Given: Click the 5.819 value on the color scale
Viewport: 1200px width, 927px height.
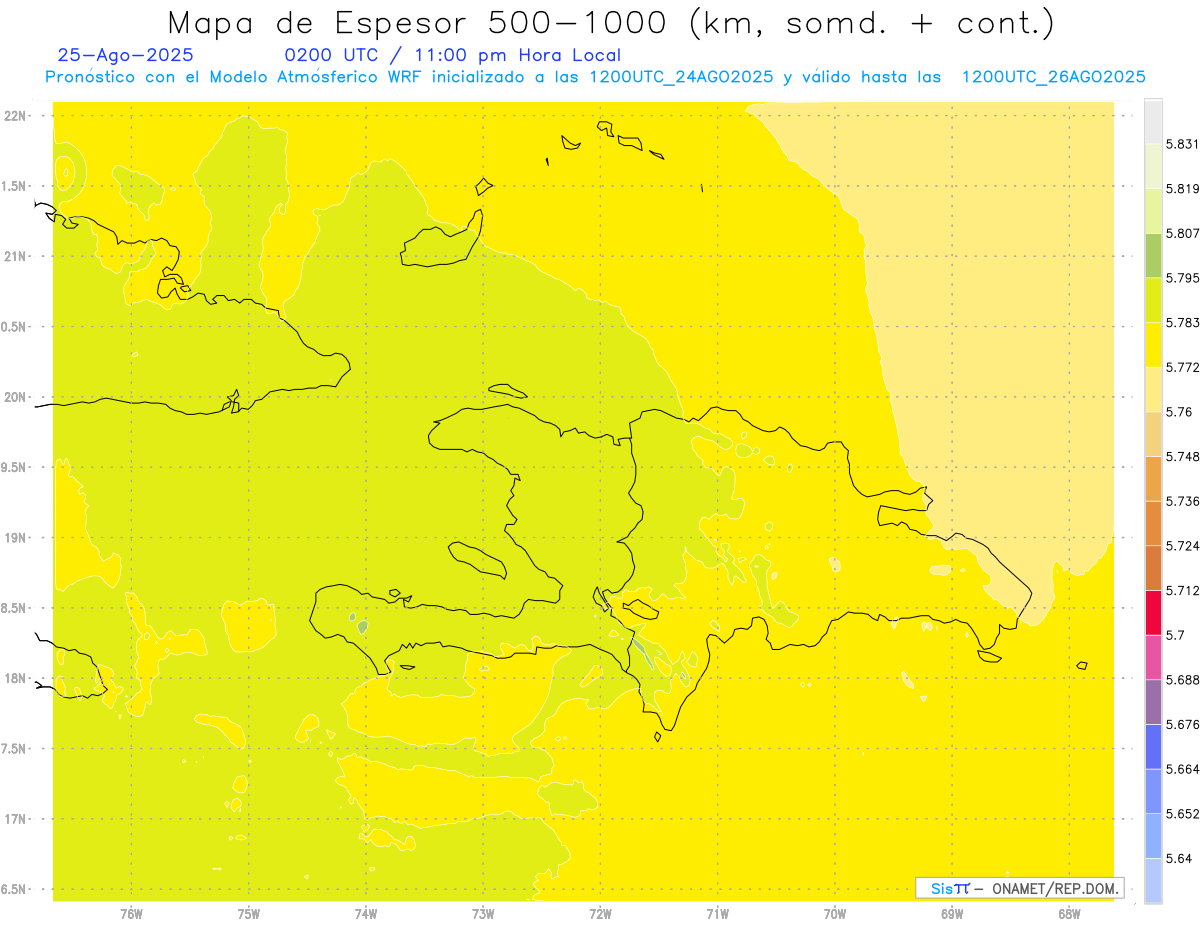Looking at the screenshot, I should point(1182,189).
